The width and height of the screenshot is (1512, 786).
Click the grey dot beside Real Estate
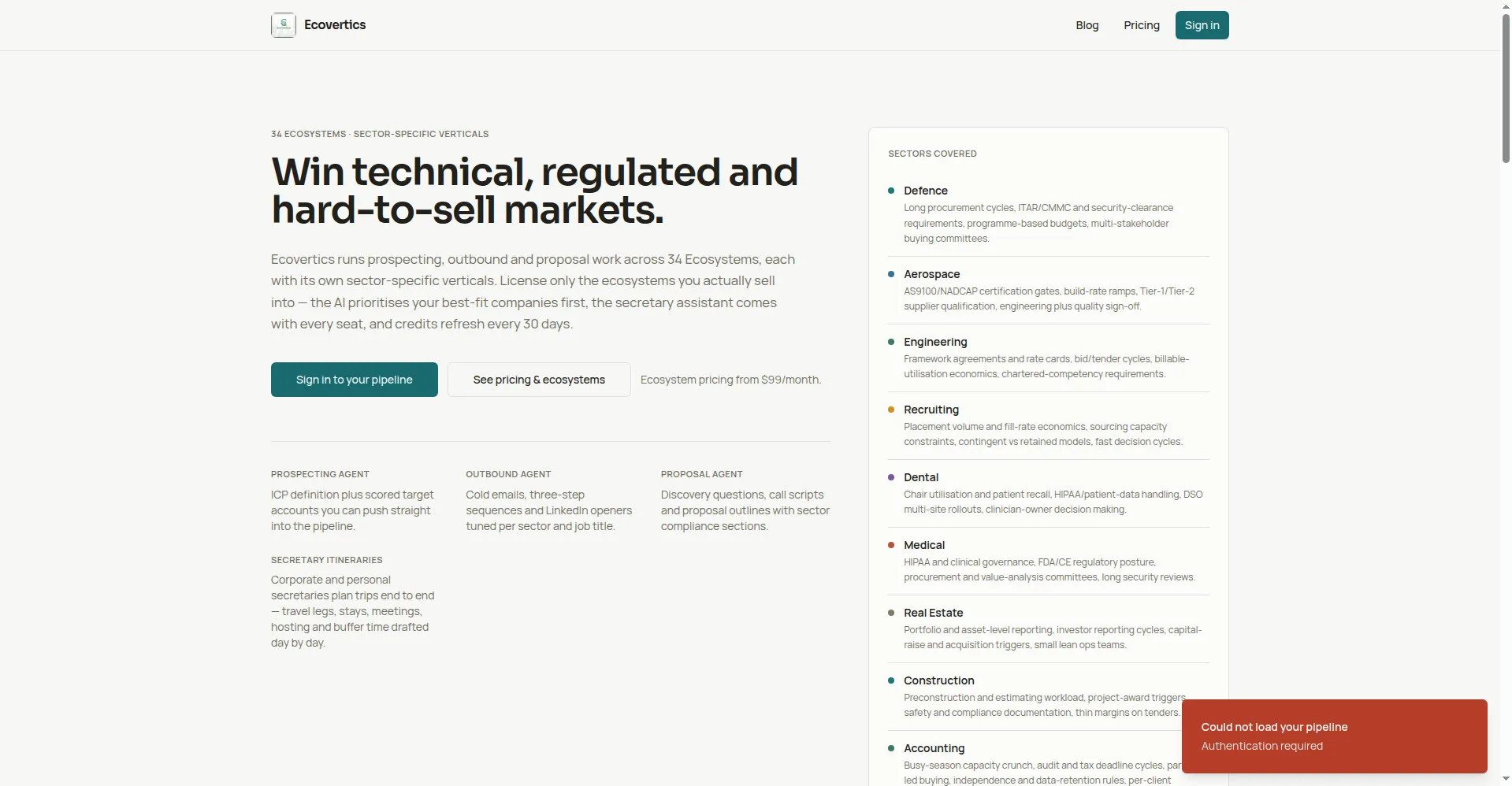[891, 613]
